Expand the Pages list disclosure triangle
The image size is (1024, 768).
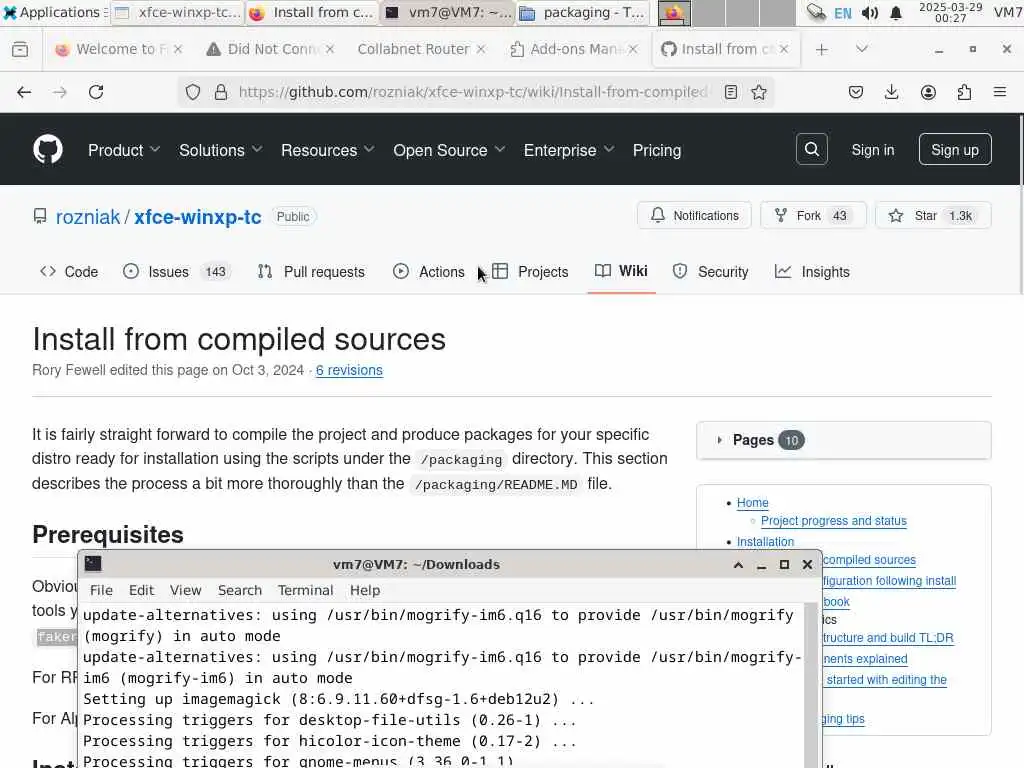[x=719, y=440]
